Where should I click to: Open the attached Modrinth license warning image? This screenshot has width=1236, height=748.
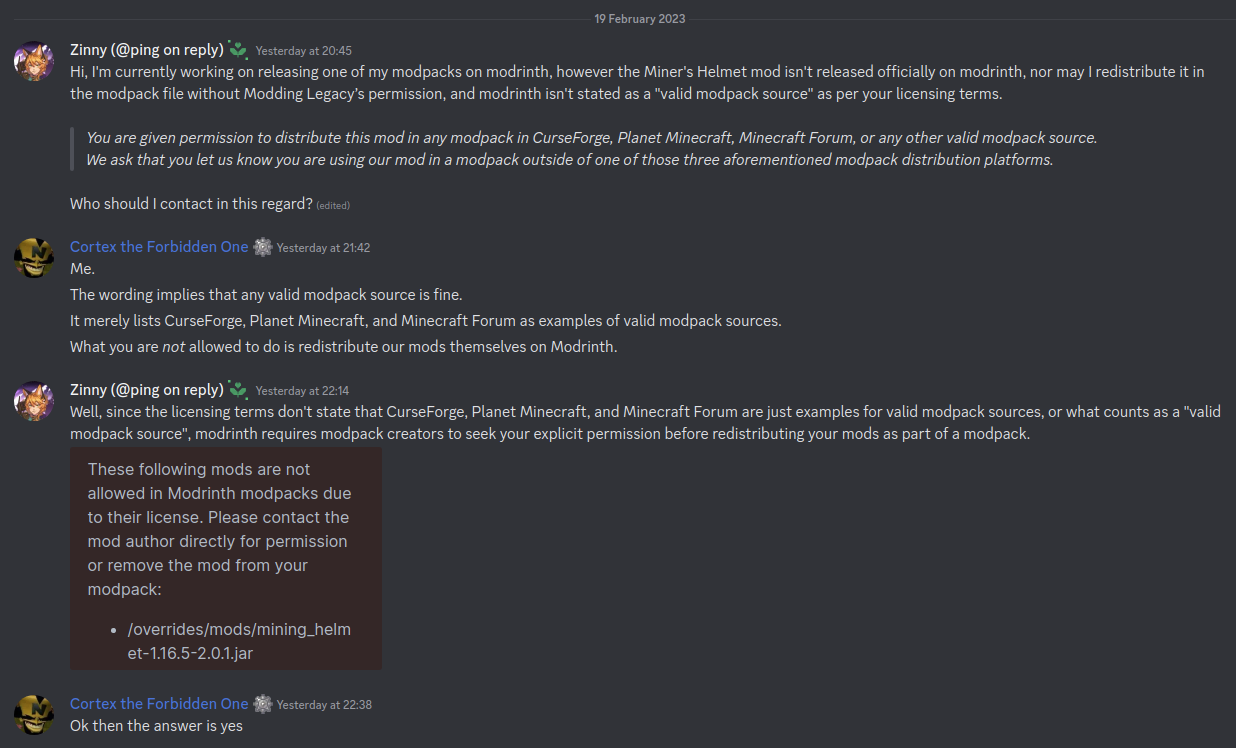226,558
